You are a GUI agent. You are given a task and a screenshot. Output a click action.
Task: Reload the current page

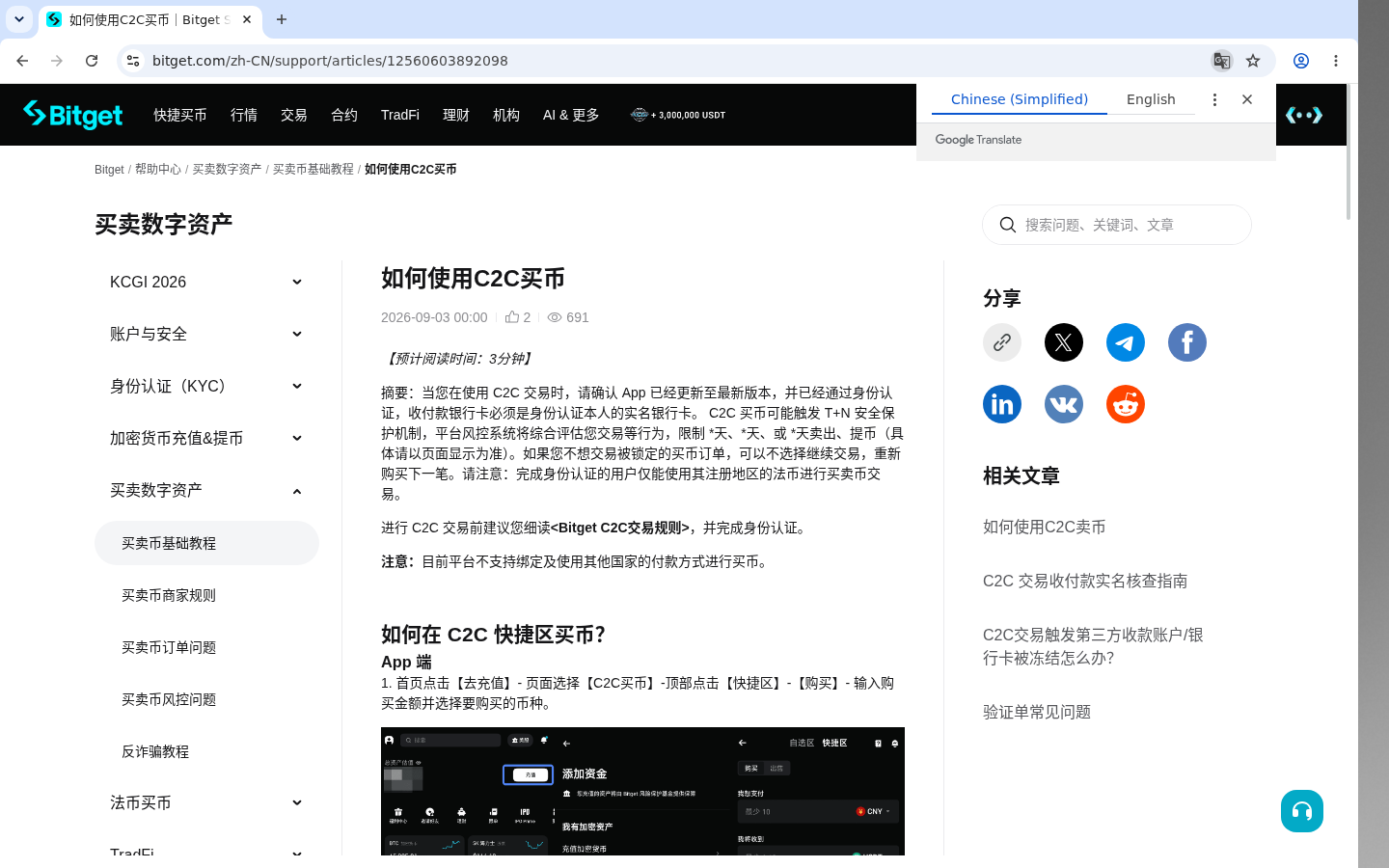(92, 61)
